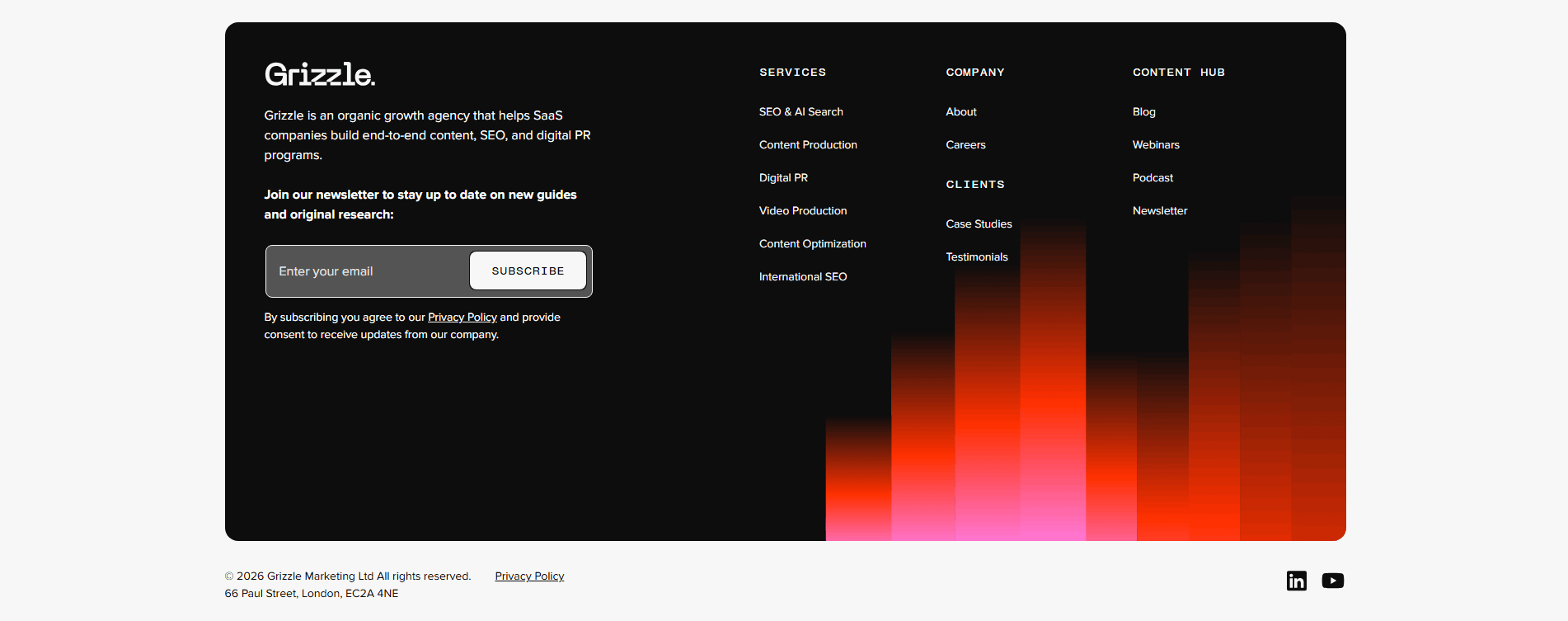This screenshot has width=1568, height=621.
Task: Go to International SEO page
Action: click(802, 276)
